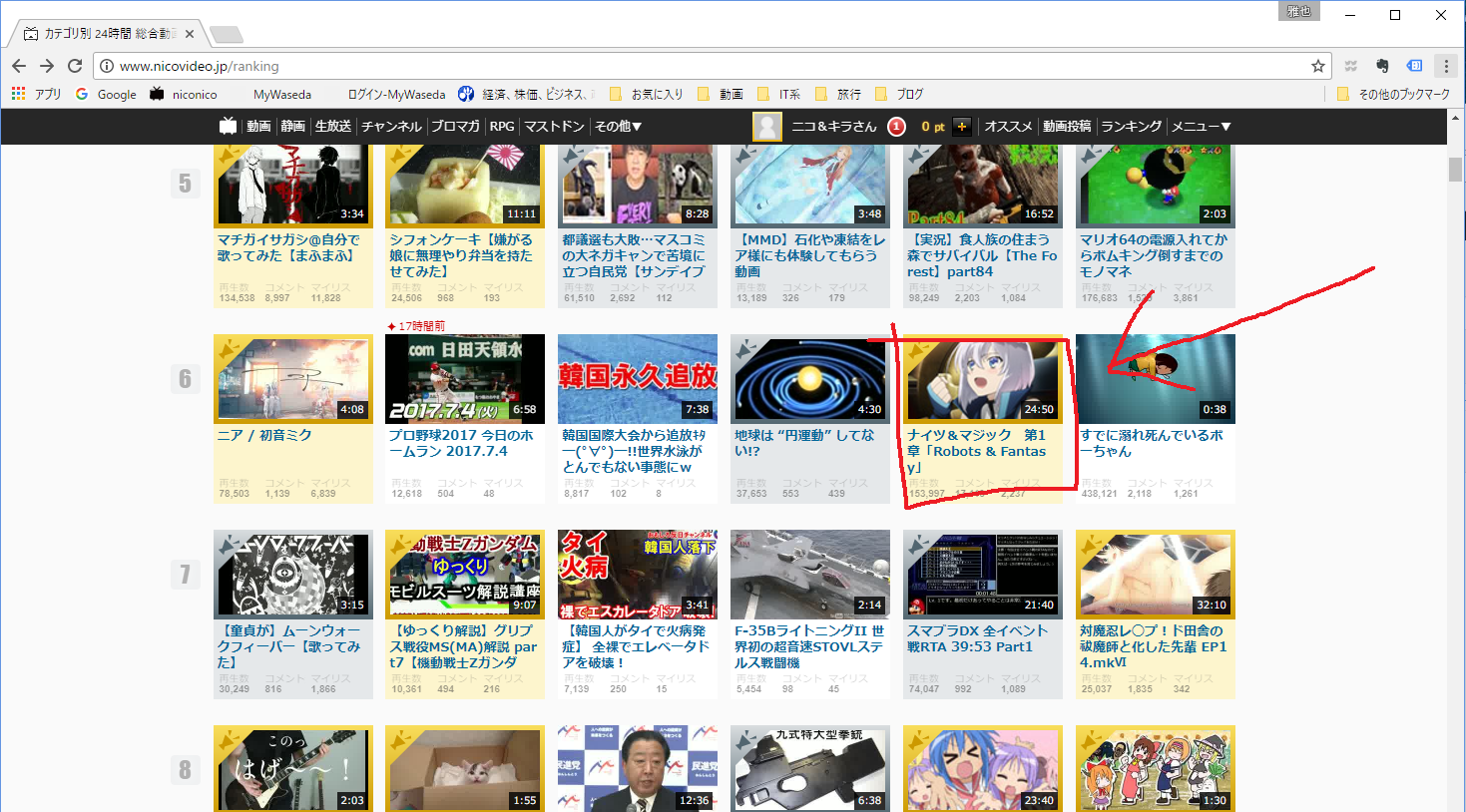Open the お気に入り bookmark folder

point(646,94)
